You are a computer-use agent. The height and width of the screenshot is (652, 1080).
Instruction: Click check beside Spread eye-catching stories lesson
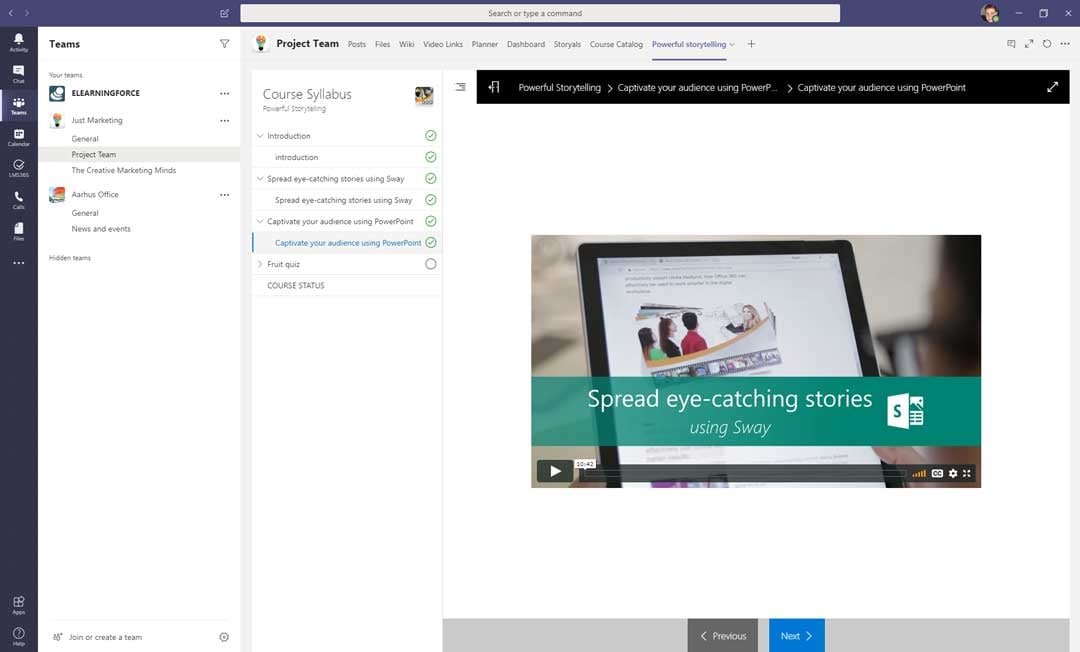point(430,200)
